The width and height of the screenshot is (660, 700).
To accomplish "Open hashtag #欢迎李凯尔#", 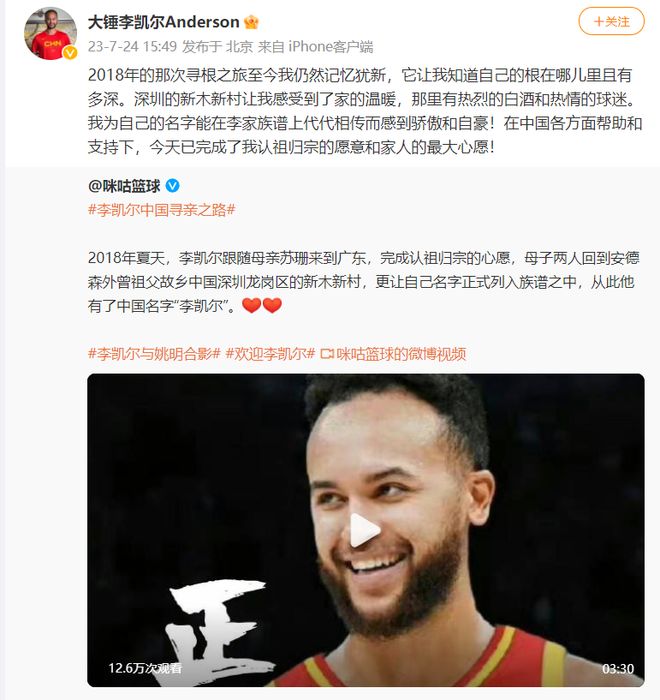I will pos(271,354).
